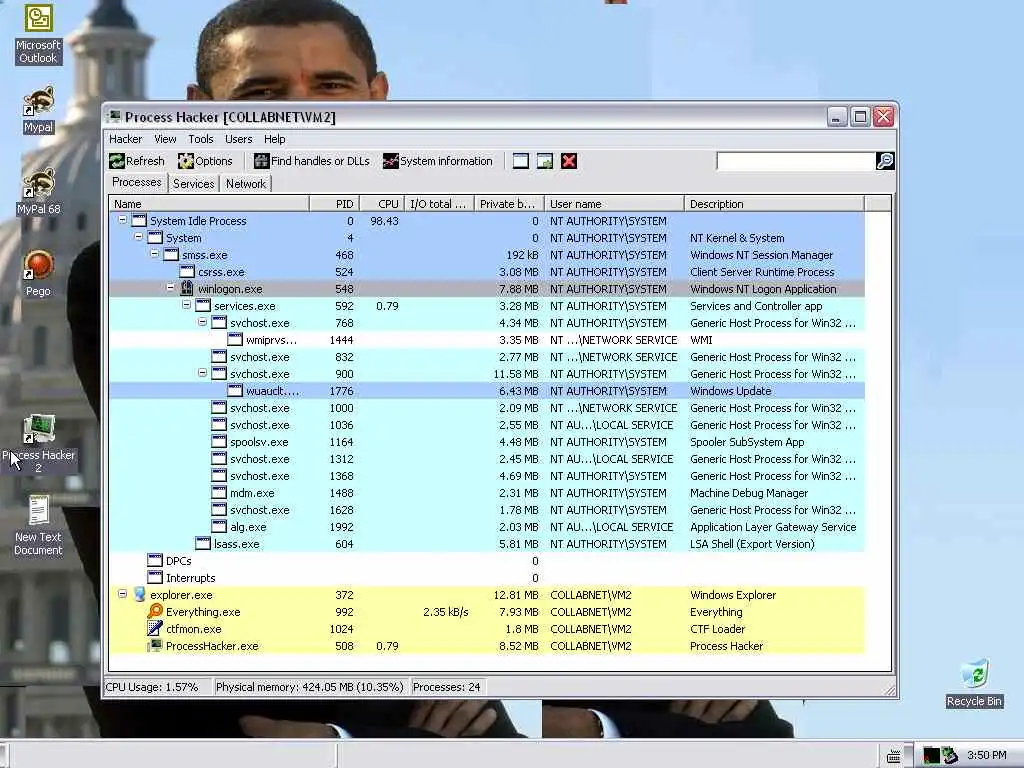This screenshot has height=768, width=1024.
Task: Sort by the Name column header
Action: 209,204
